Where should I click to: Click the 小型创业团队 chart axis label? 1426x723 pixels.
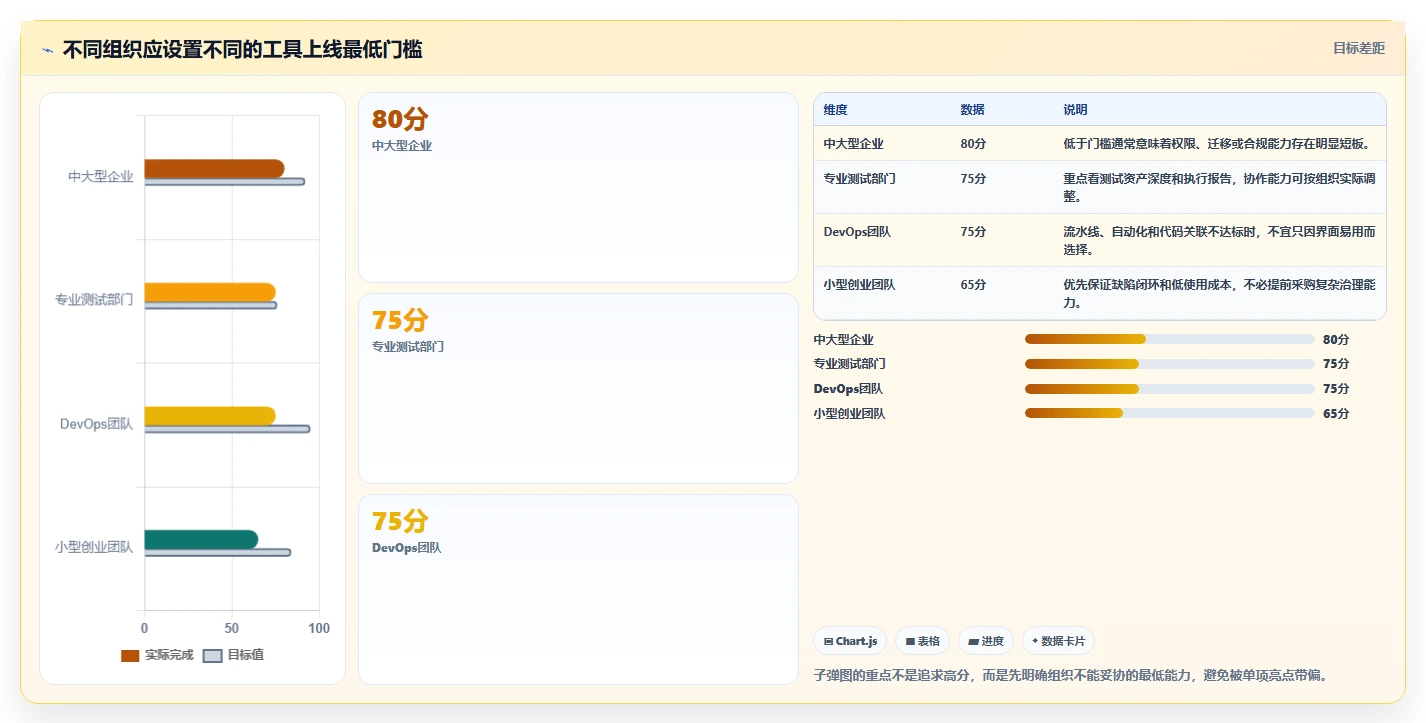[94, 548]
